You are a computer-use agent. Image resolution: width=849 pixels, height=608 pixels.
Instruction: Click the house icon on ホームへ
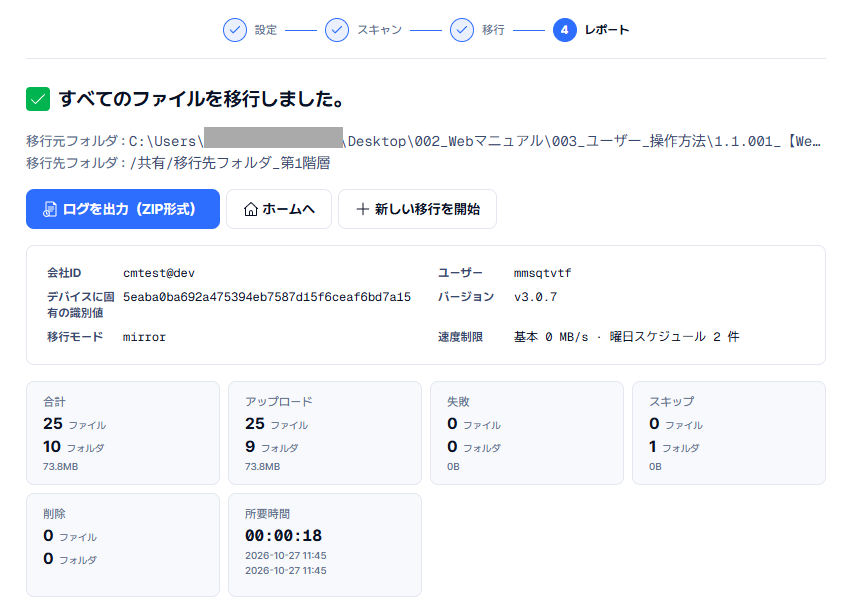click(251, 209)
